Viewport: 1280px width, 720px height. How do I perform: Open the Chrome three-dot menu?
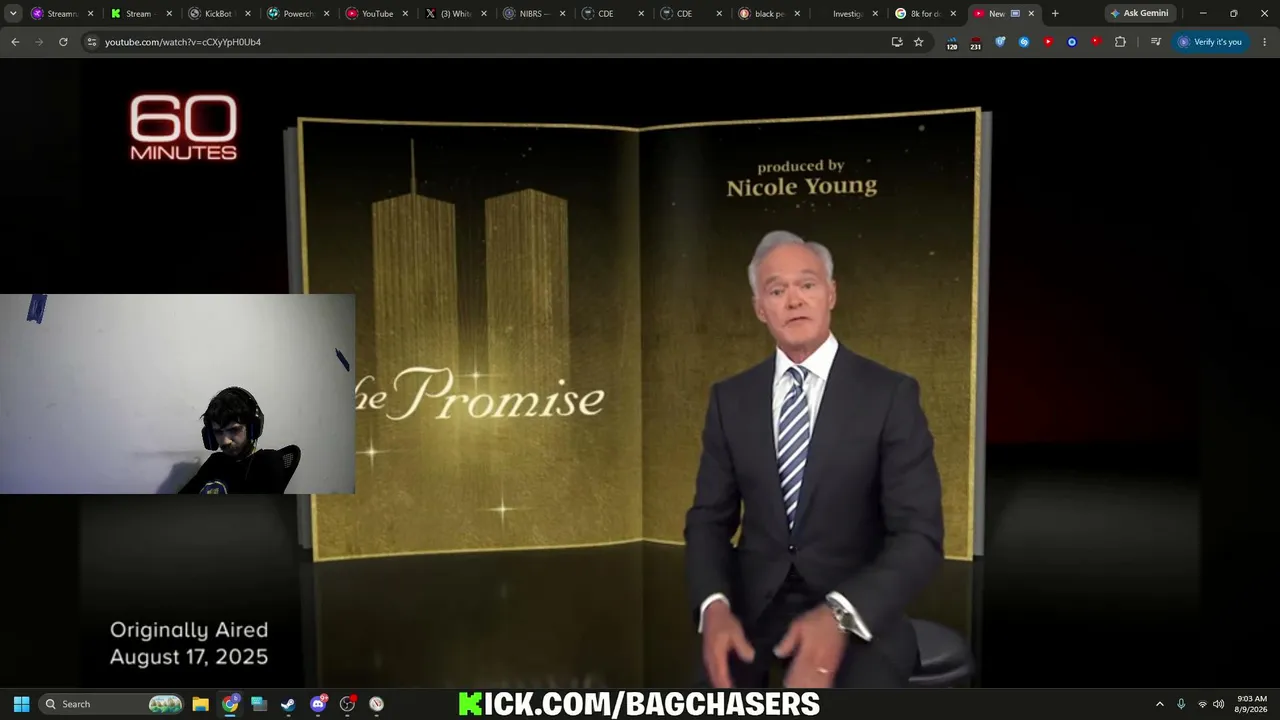[1263, 42]
